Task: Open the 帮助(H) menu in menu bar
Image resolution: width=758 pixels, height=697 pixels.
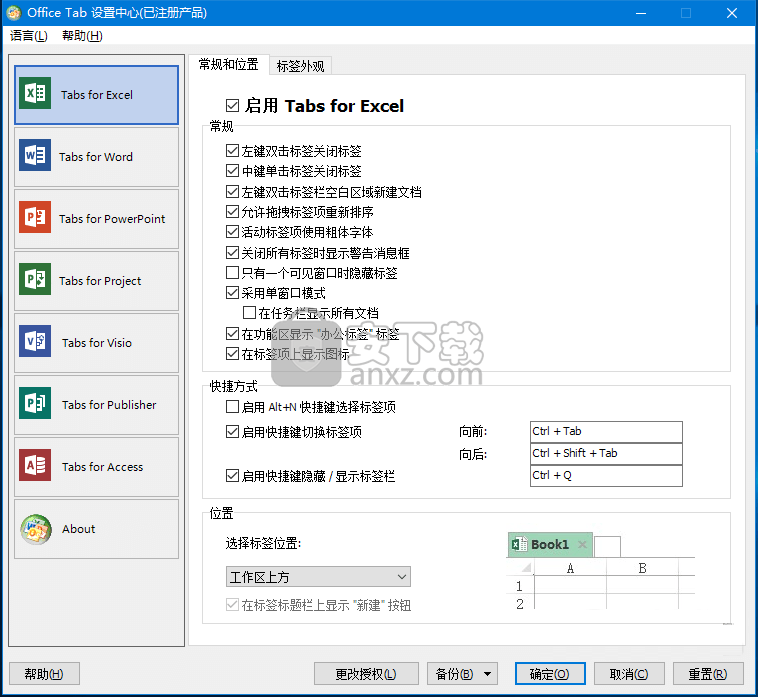Action: tap(82, 36)
